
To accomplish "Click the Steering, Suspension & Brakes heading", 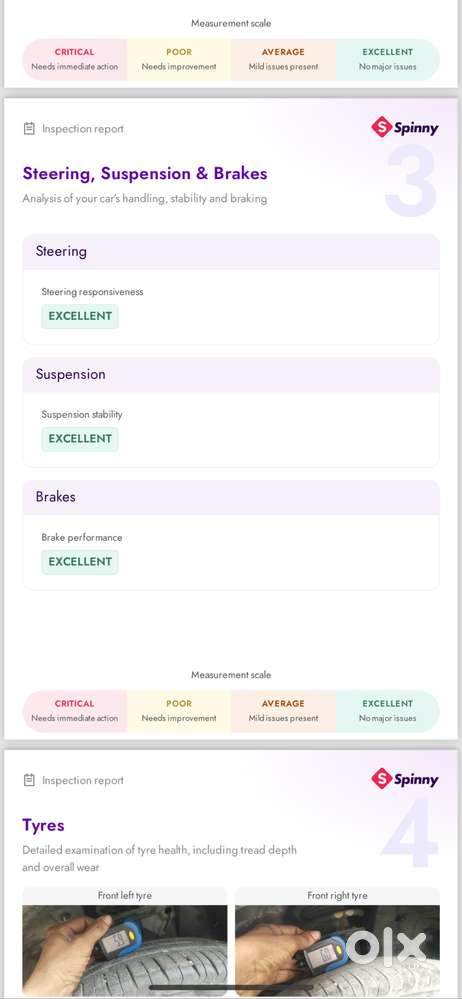I will click(x=145, y=173).
